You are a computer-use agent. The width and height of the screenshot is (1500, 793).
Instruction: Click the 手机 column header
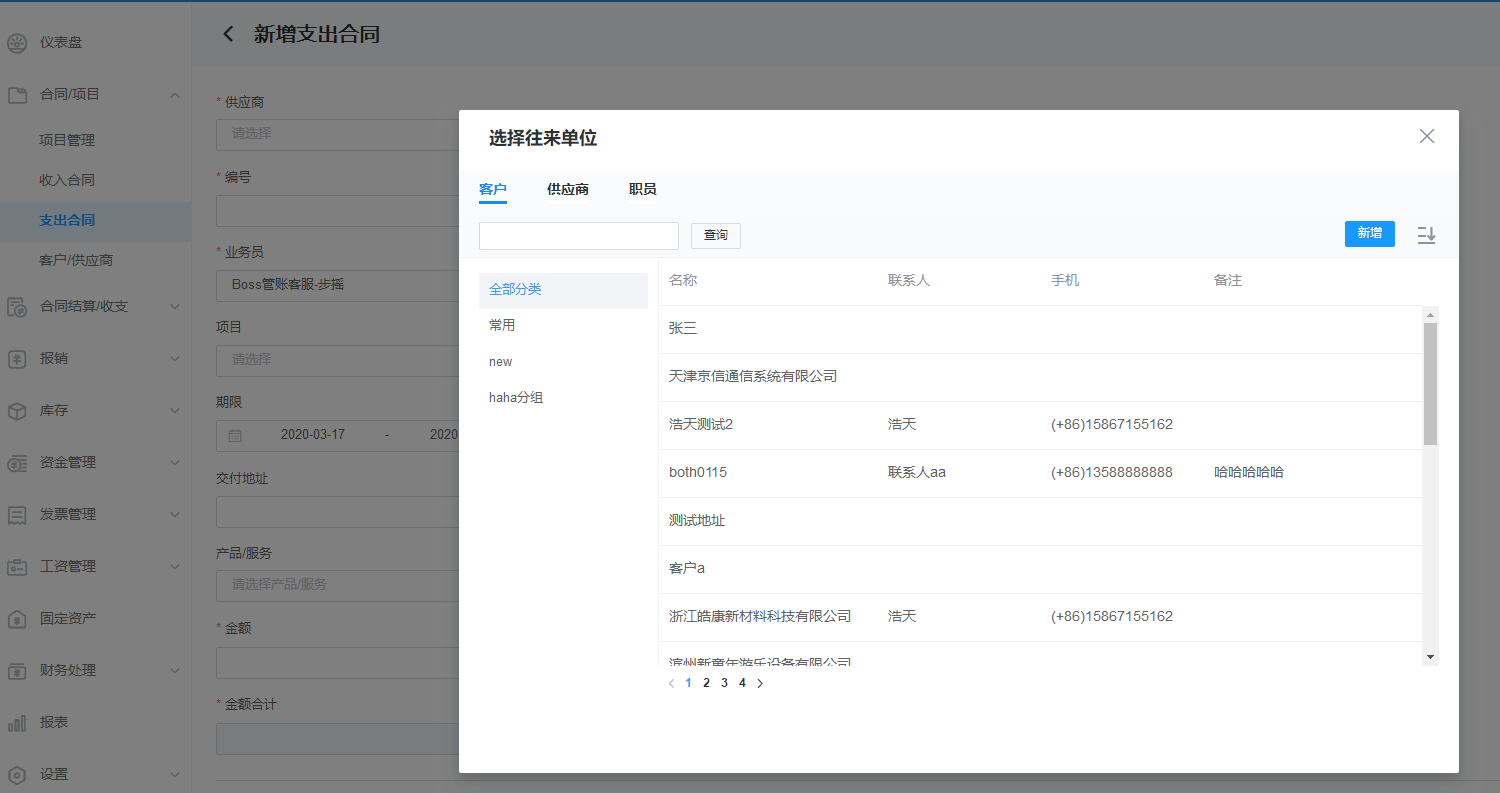click(1065, 281)
